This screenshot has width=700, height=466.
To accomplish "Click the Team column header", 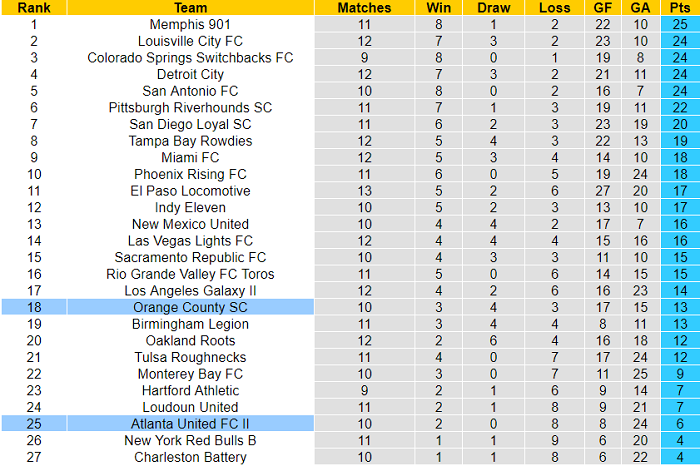I will click(x=190, y=7).
